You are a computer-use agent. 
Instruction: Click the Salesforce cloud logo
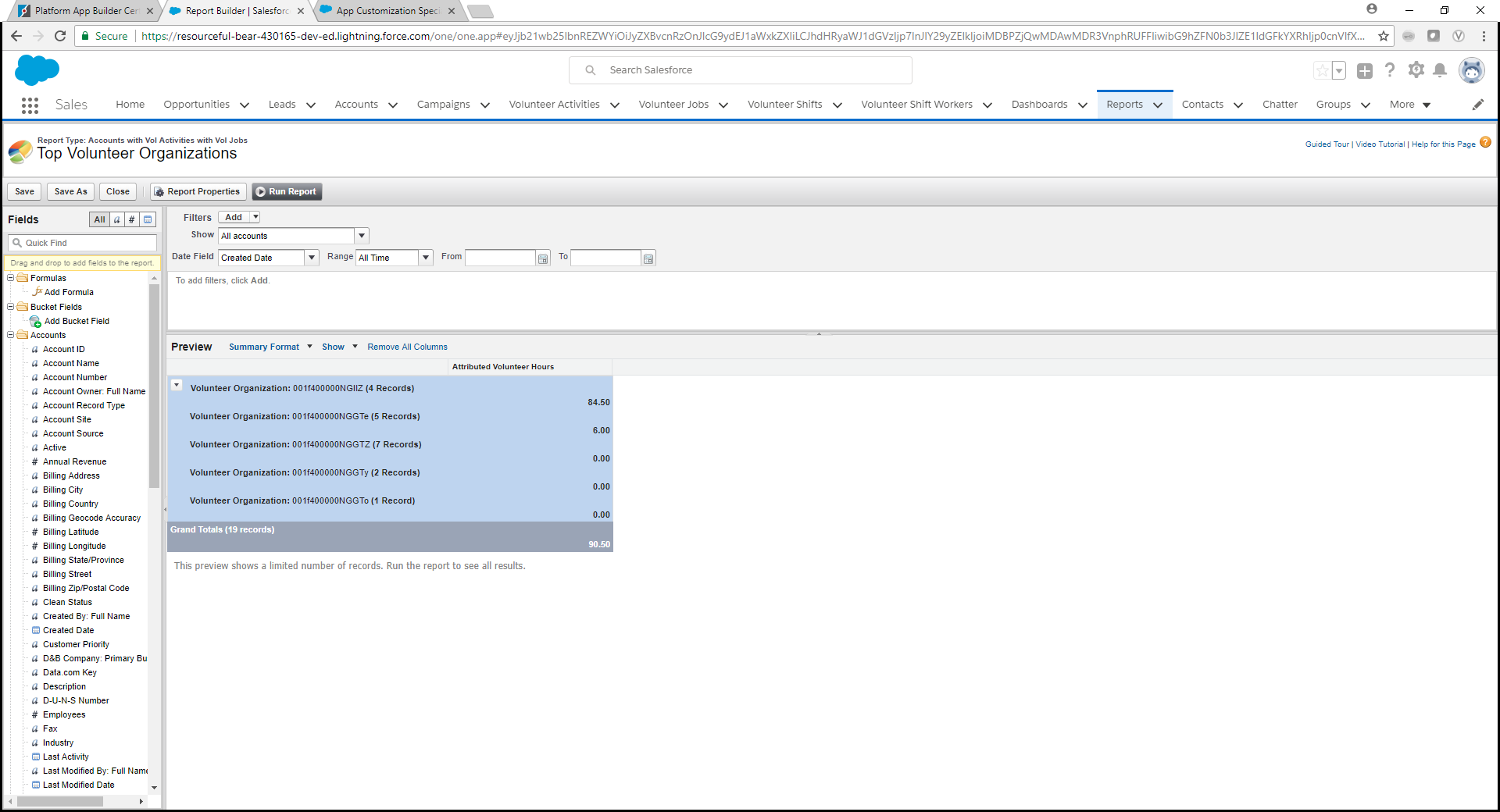click(x=37, y=70)
